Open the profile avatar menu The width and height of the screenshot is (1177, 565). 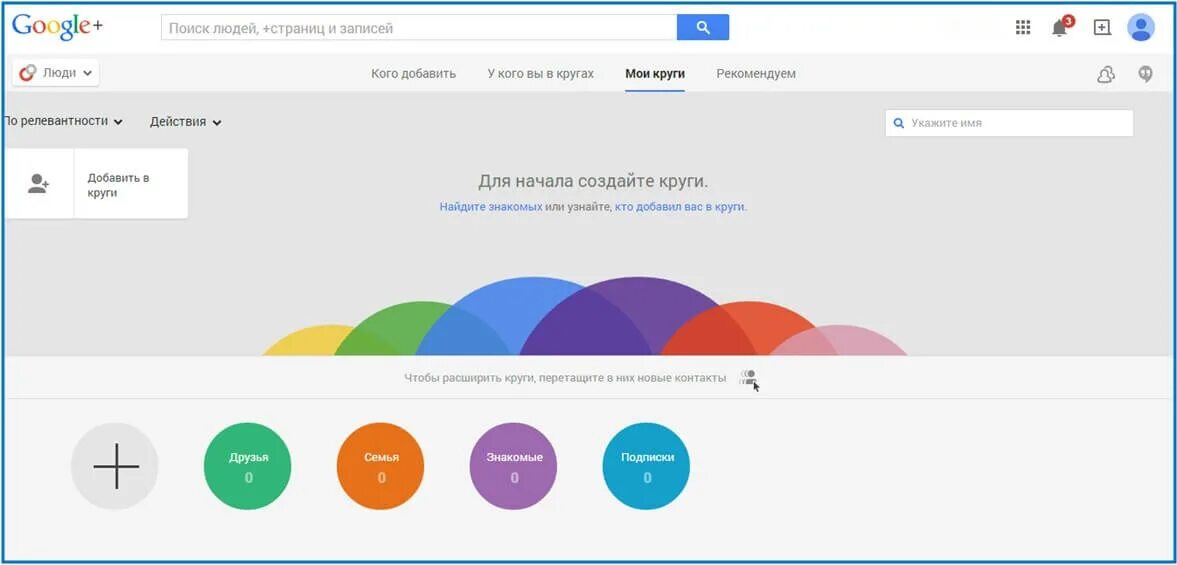[1140, 28]
